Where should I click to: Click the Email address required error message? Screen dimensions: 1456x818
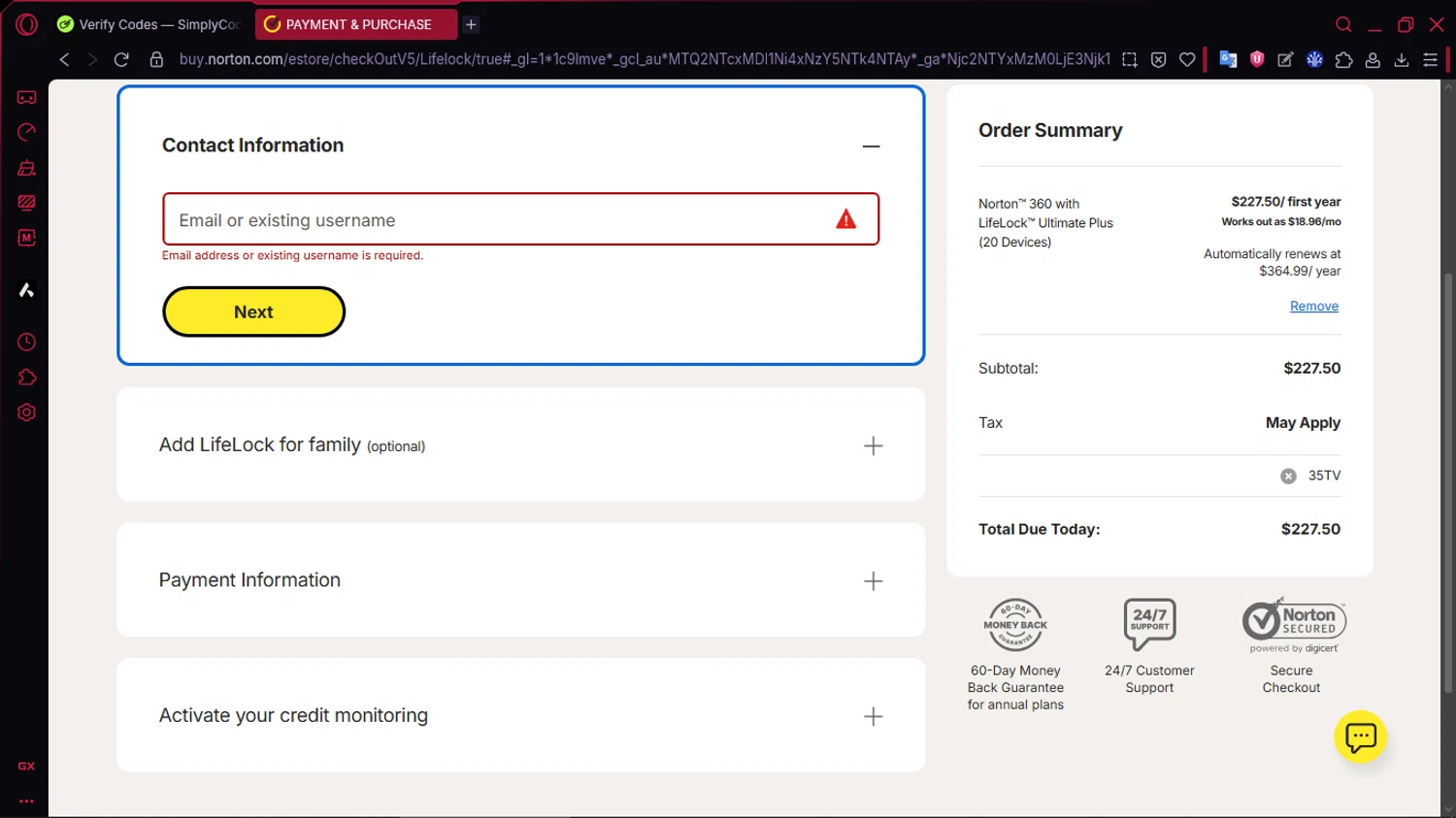tap(292, 255)
